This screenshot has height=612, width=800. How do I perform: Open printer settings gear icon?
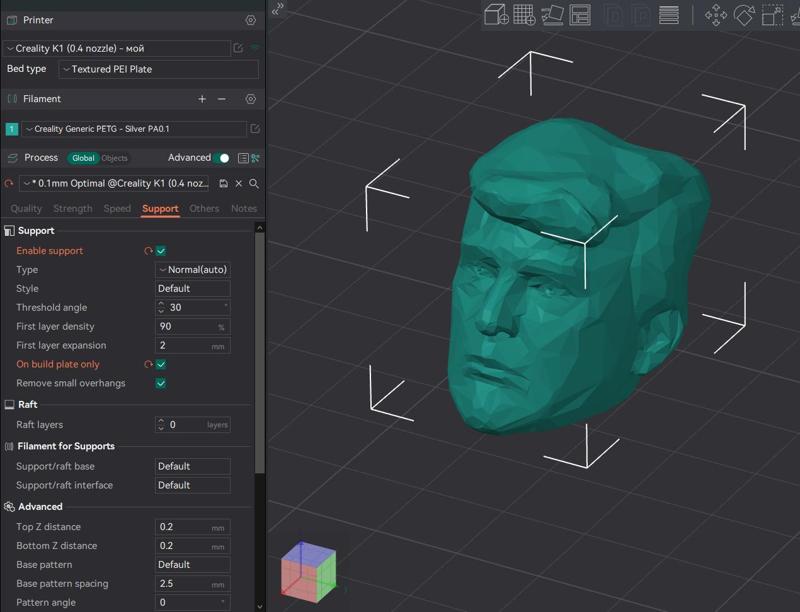pyautogui.click(x=251, y=20)
